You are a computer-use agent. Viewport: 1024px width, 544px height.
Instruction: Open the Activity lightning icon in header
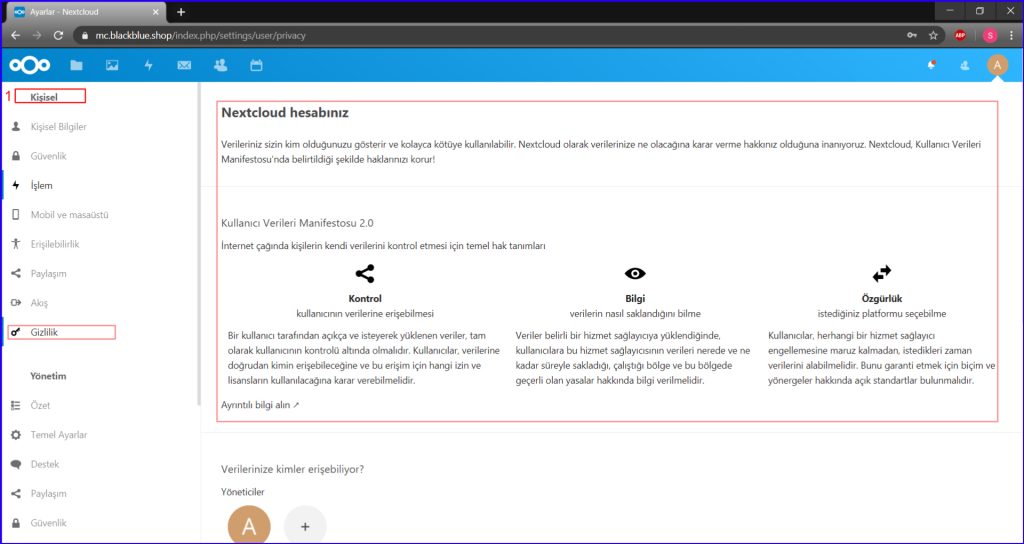(148, 65)
